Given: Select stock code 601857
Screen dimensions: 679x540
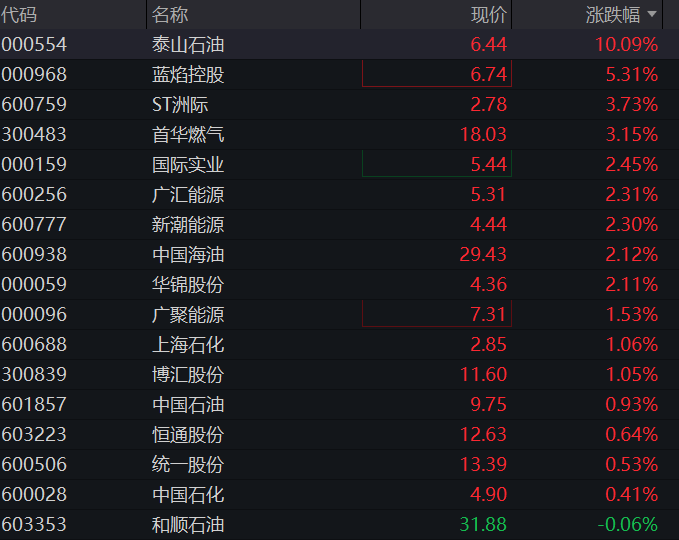Looking at the screenshot, I should (34, 404).
